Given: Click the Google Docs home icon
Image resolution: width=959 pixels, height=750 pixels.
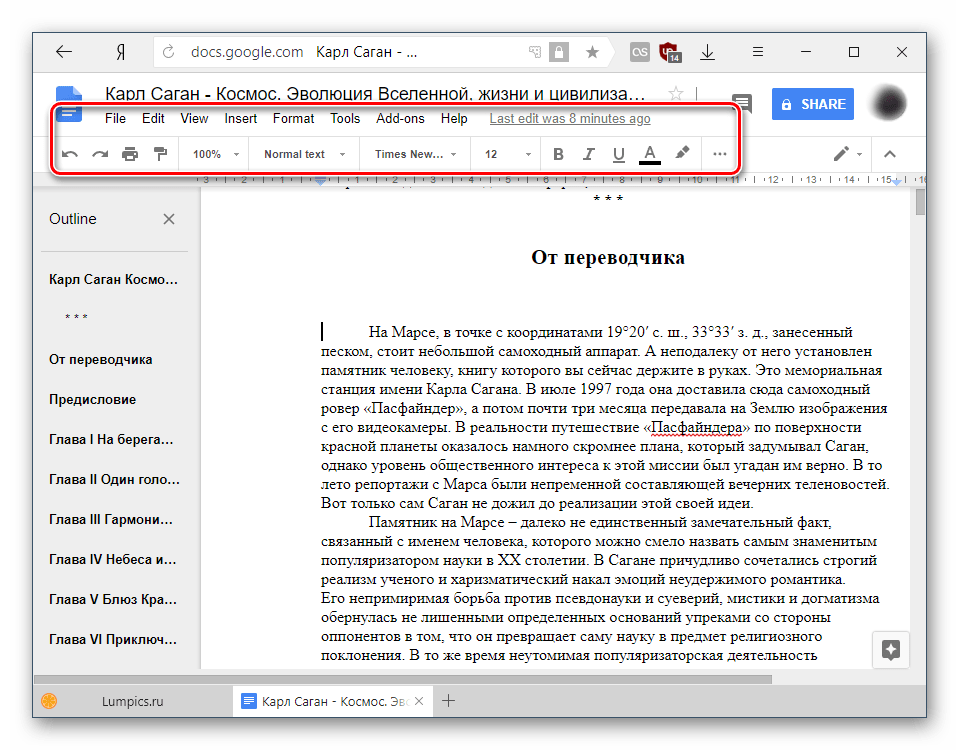Looking at the screenshot, I should [x=68, y=104].
